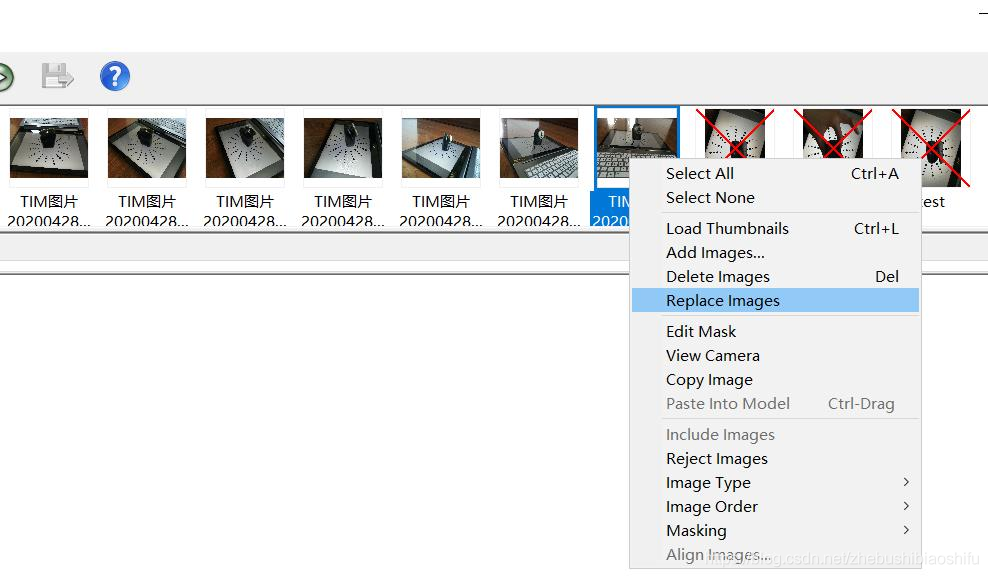
Task: Select the second red-crossed rejected thumbnail
Action: [x=833, y=133]
